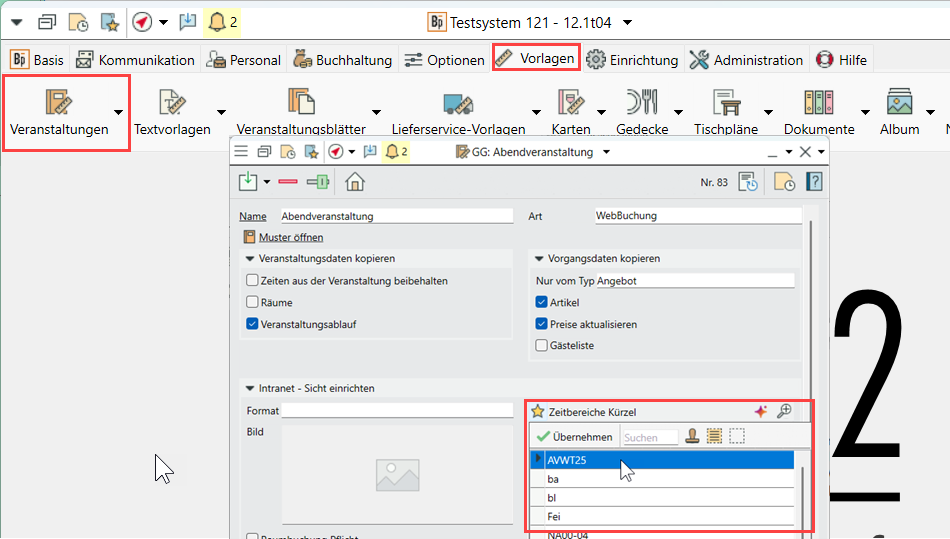Collapse the 'Veranstaltungsdaten kopieren' section
This screenshot has height=539, width=950.
250,258
